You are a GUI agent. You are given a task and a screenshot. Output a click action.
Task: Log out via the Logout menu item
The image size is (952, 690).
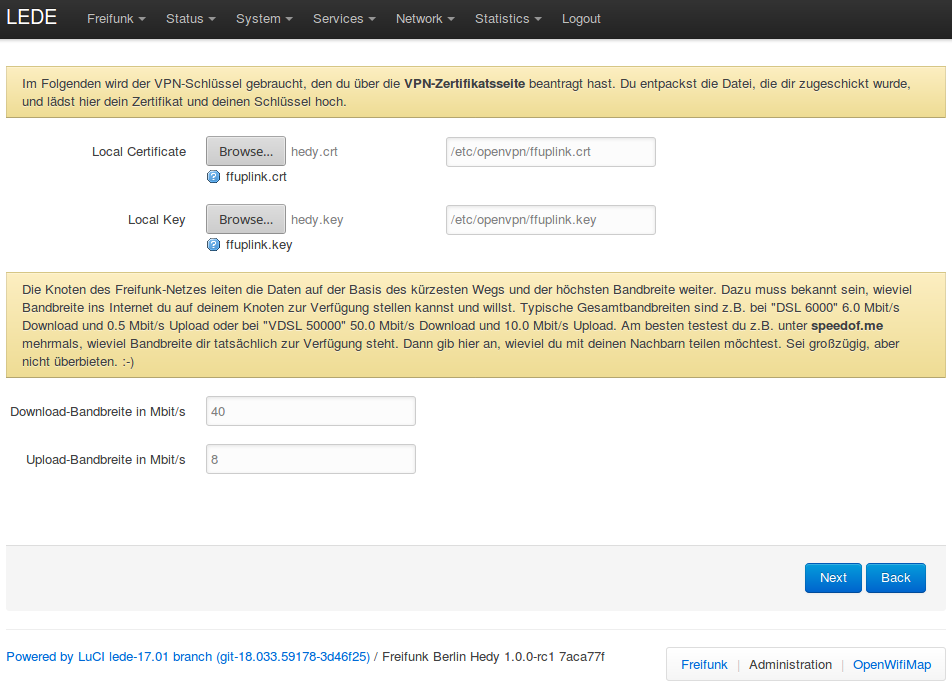[x=581, y=19]
